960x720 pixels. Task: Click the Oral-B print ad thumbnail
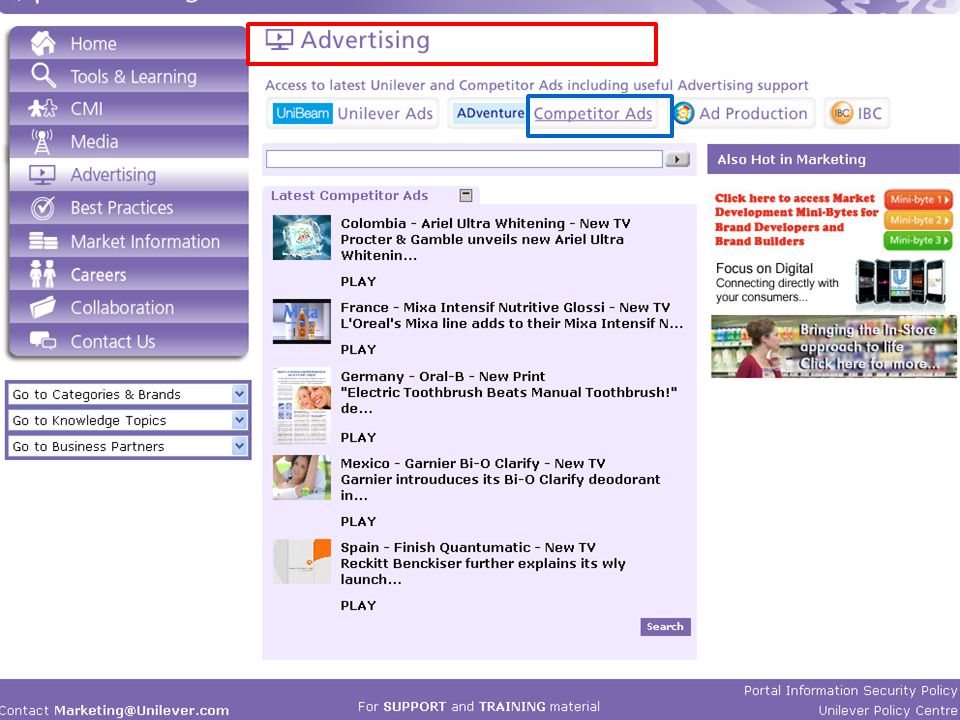pos(302,406)
